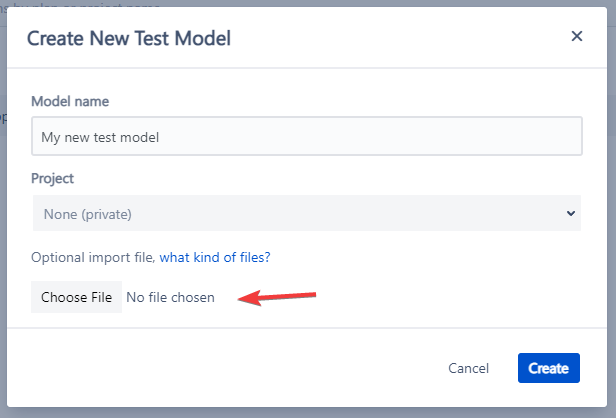616x418 pixels.
Task: Click the 'Optional import file,' text
Action: click(x=94, y=257)
